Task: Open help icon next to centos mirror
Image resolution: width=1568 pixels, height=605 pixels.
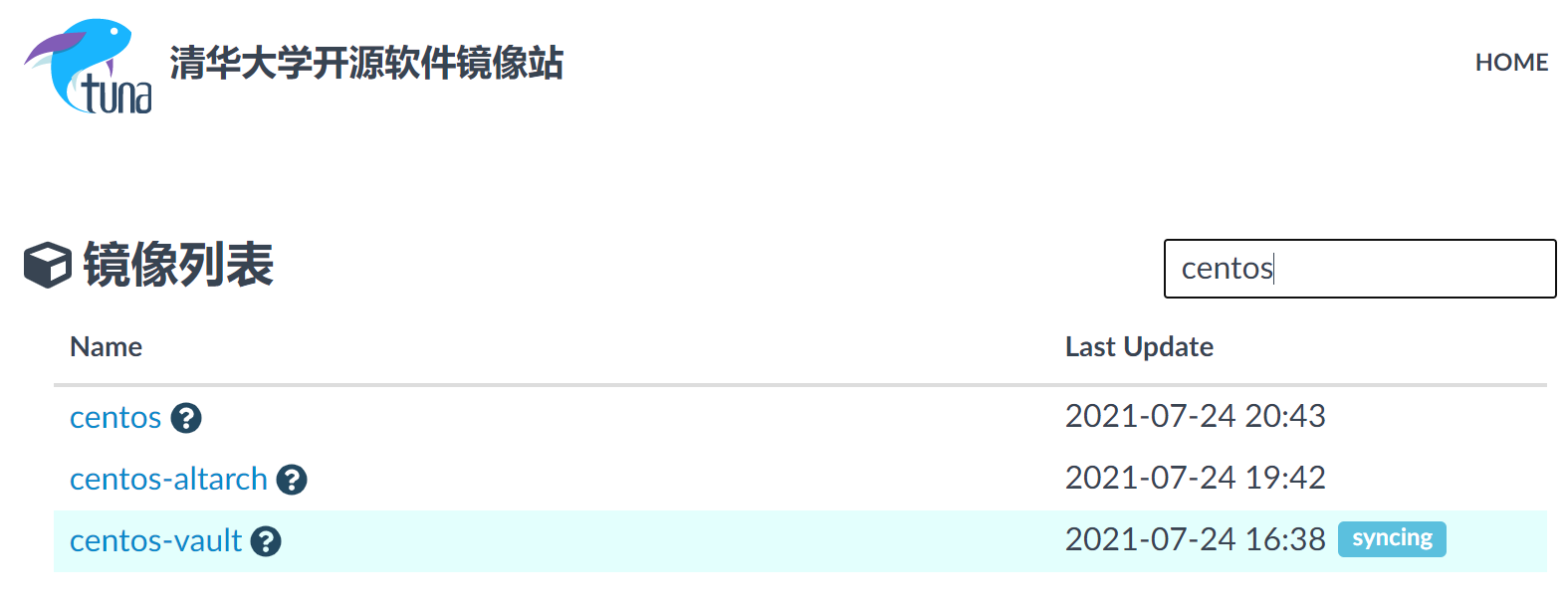Action: (x=188, y=418)
